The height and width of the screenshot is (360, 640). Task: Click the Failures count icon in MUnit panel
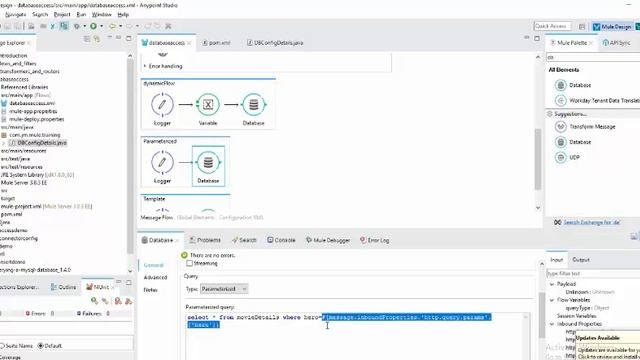(x=79, y=313)
